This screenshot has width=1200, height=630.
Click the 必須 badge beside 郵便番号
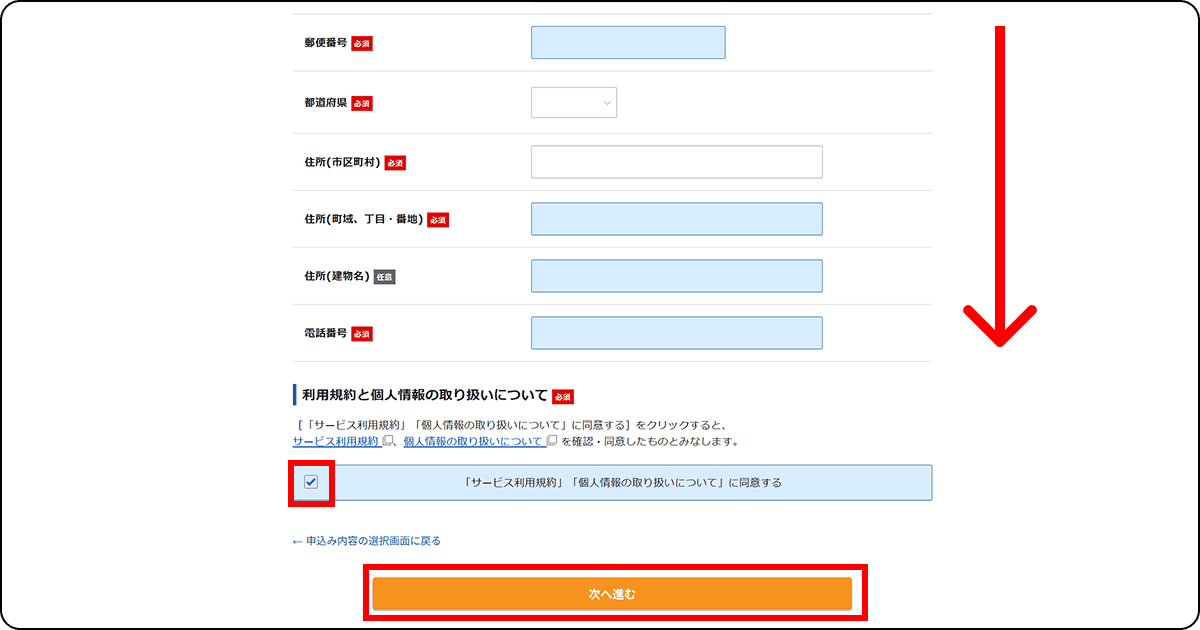[x=362, y=44]
